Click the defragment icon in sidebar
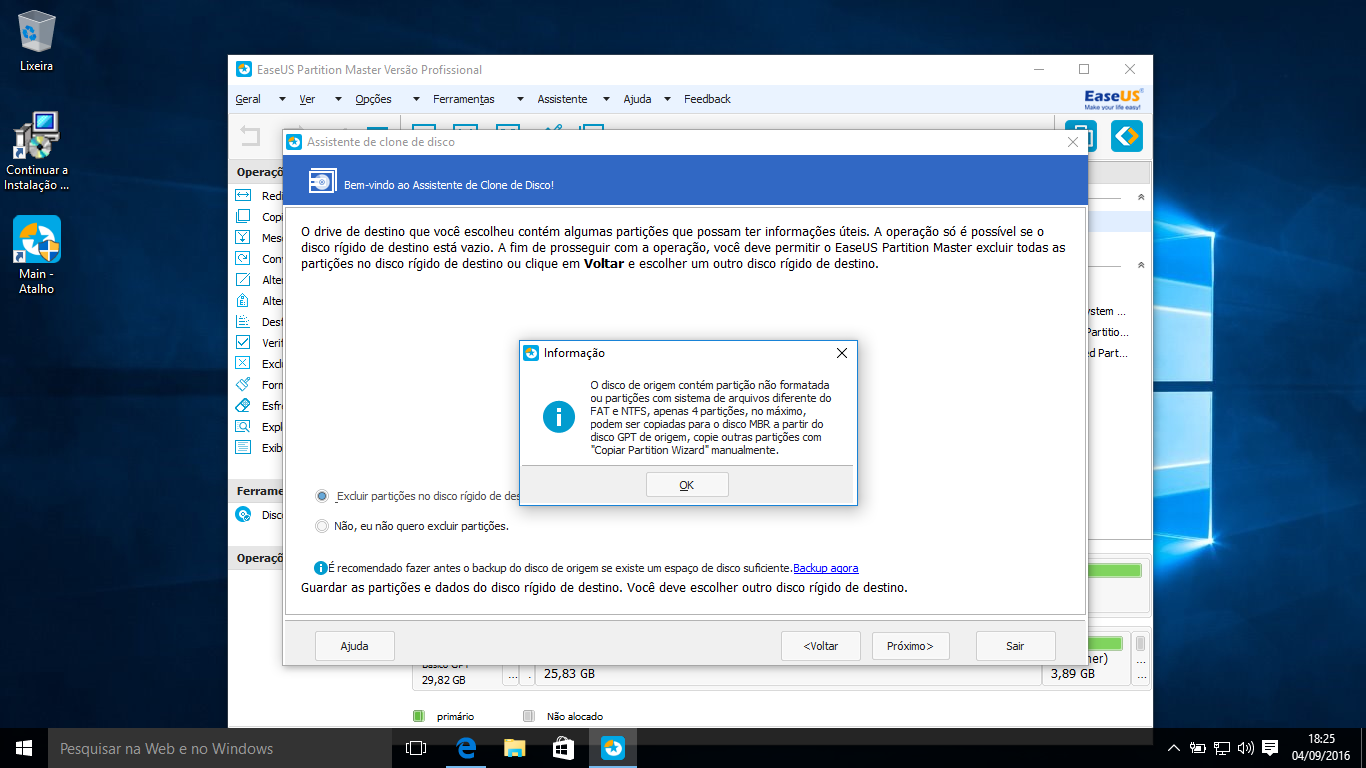 [x=243, y=322]
